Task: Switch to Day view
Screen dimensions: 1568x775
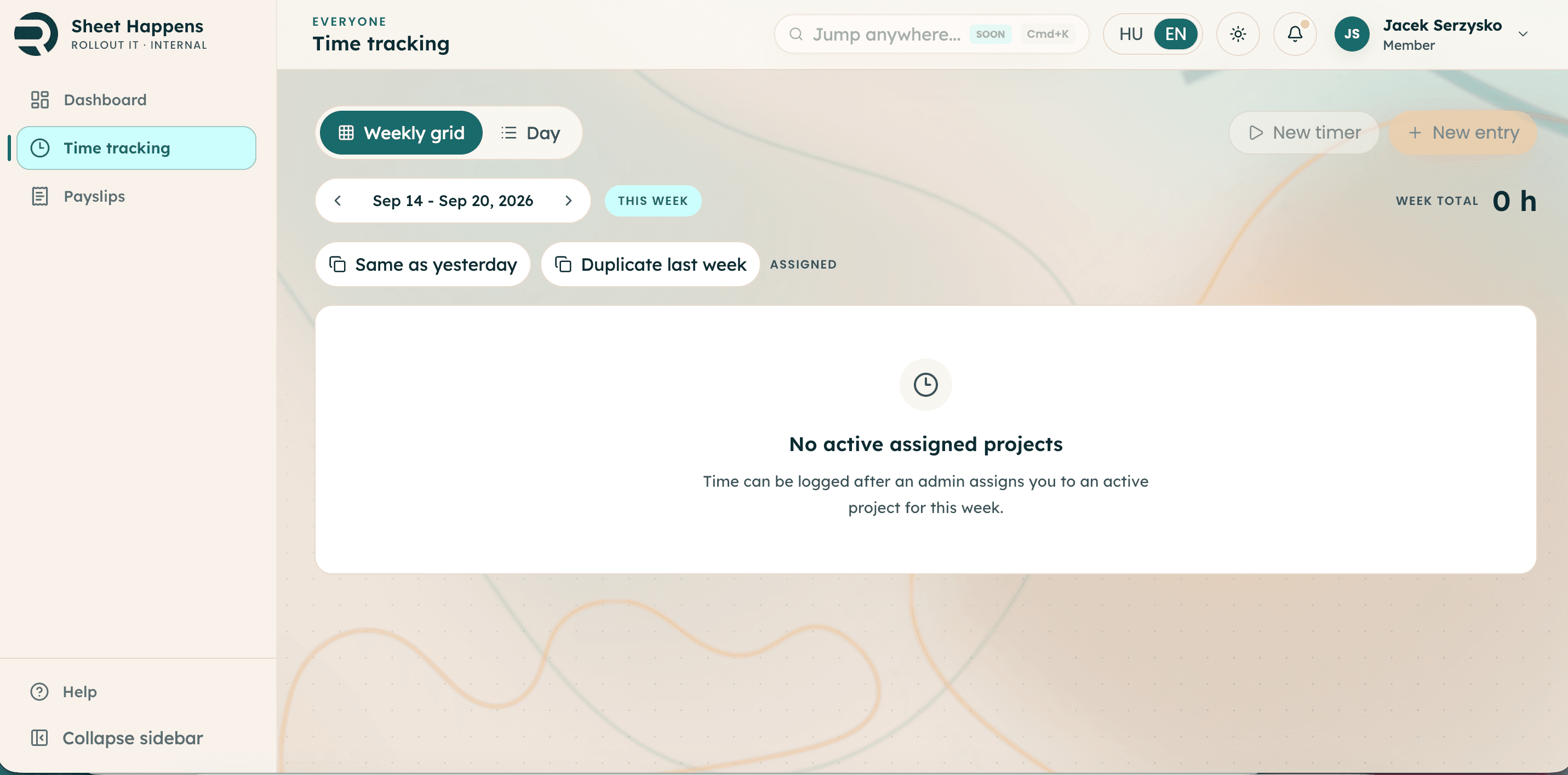Action: [x=530, y=133]
